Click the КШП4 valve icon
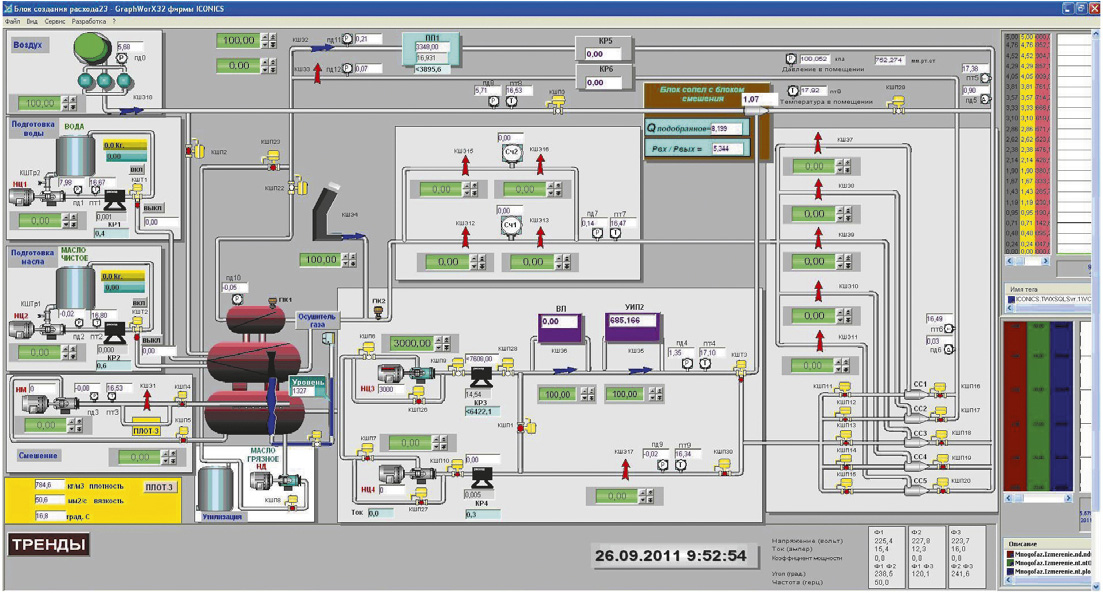The height and width of the screenshot is (593, 1103). [182, 397]
